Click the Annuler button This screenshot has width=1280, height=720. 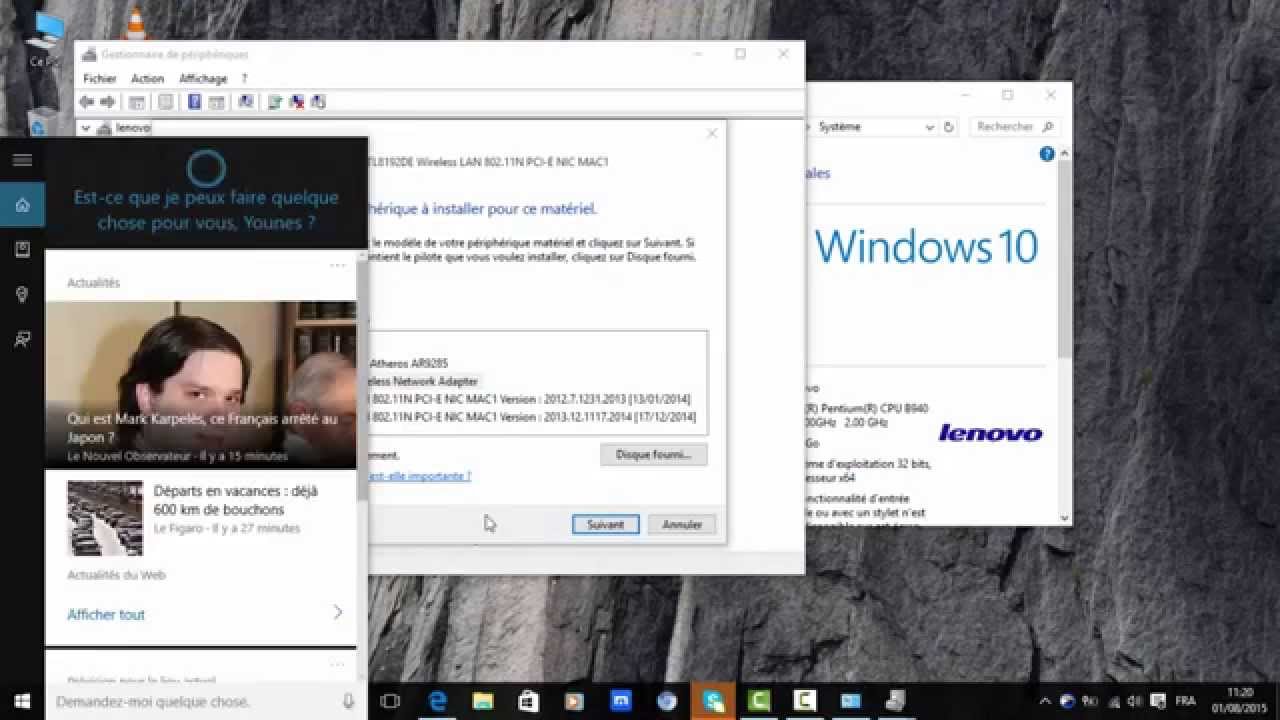682,524
